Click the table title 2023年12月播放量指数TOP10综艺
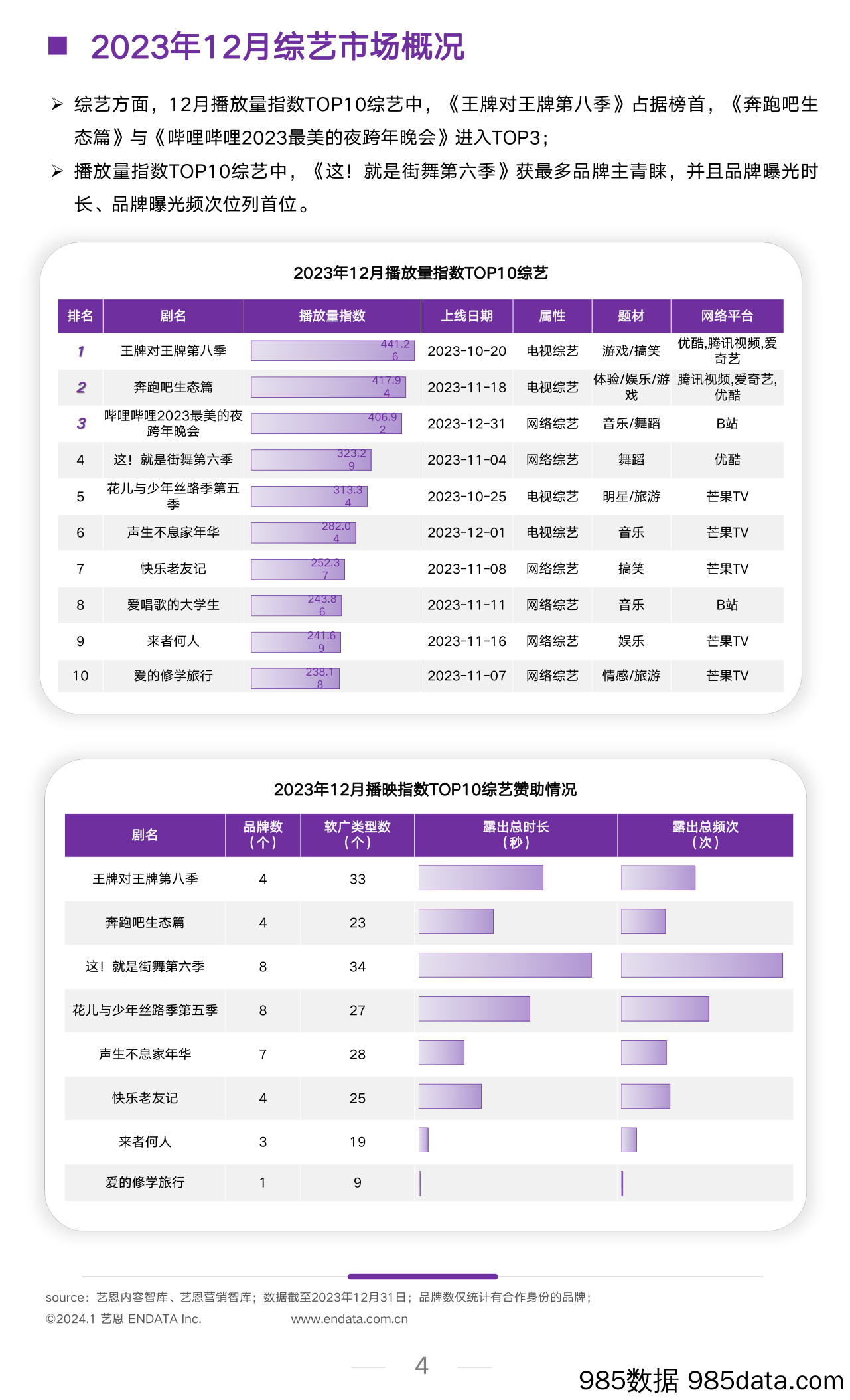 tap(421, 273)
